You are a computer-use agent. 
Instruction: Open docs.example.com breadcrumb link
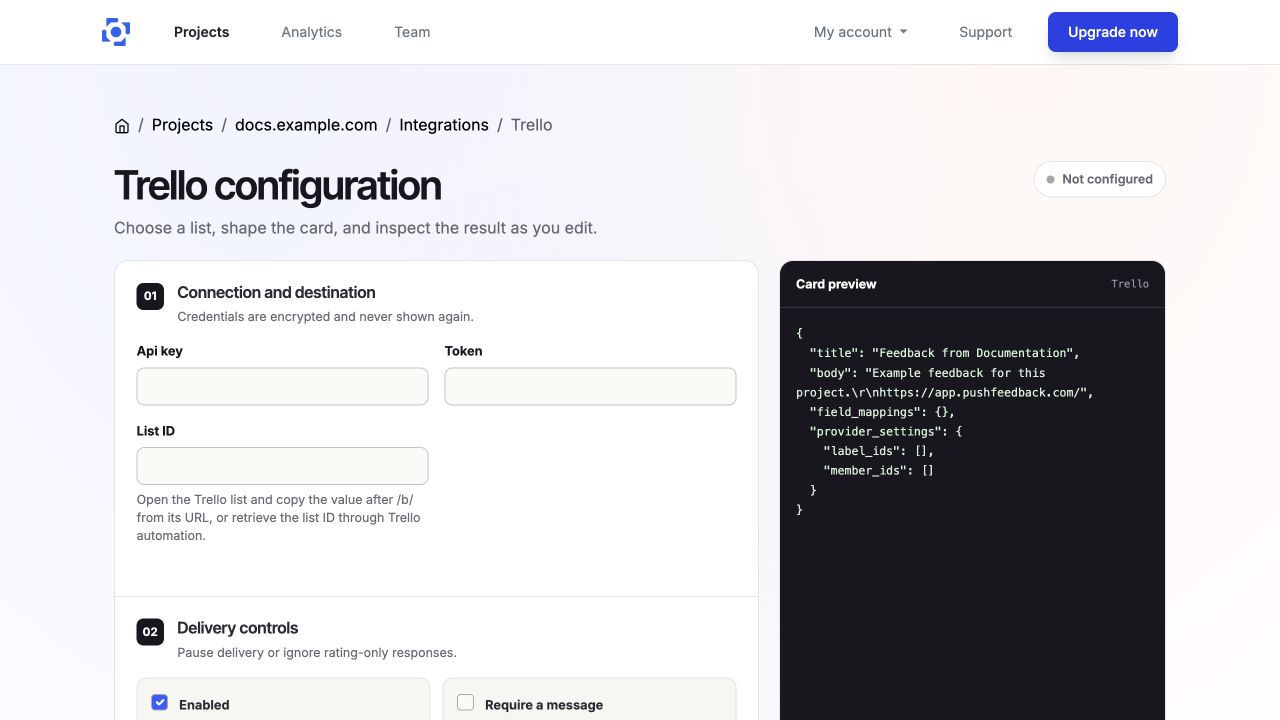tap(306, 125)
